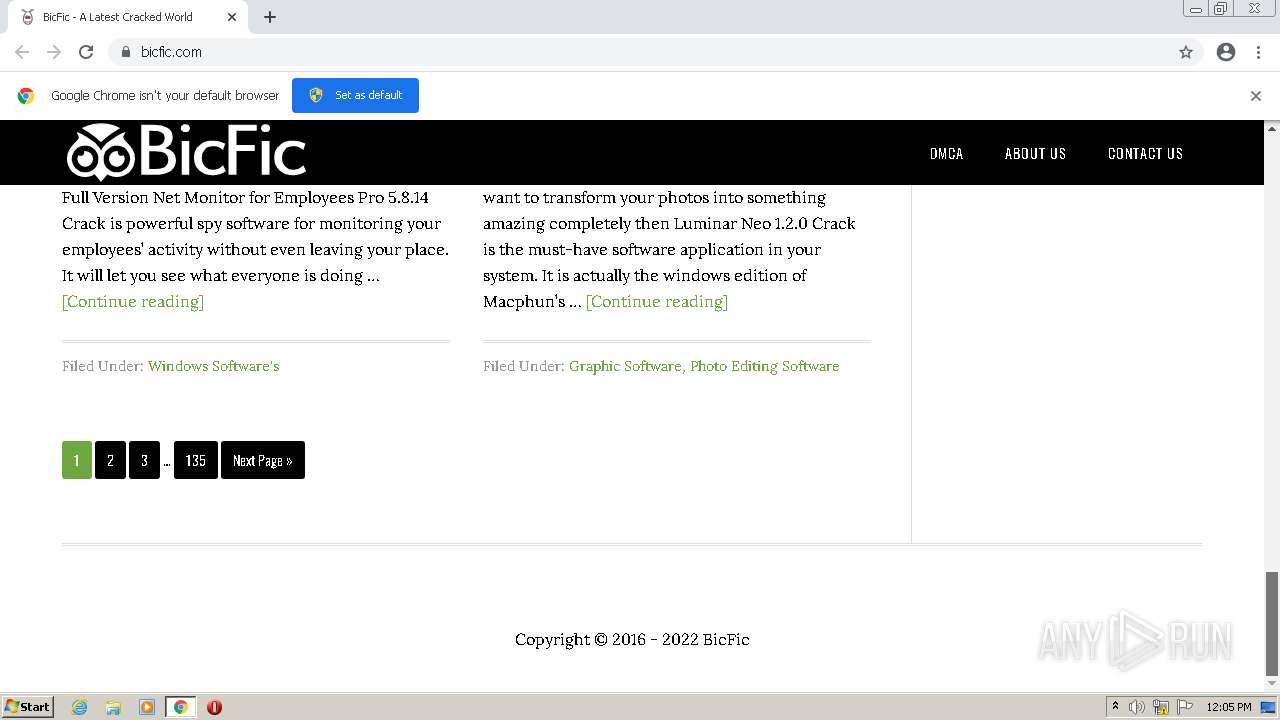This screenshot has width=1280, height=720.
Task: Close the BicFic browser tab
Action: click(232, 17)
